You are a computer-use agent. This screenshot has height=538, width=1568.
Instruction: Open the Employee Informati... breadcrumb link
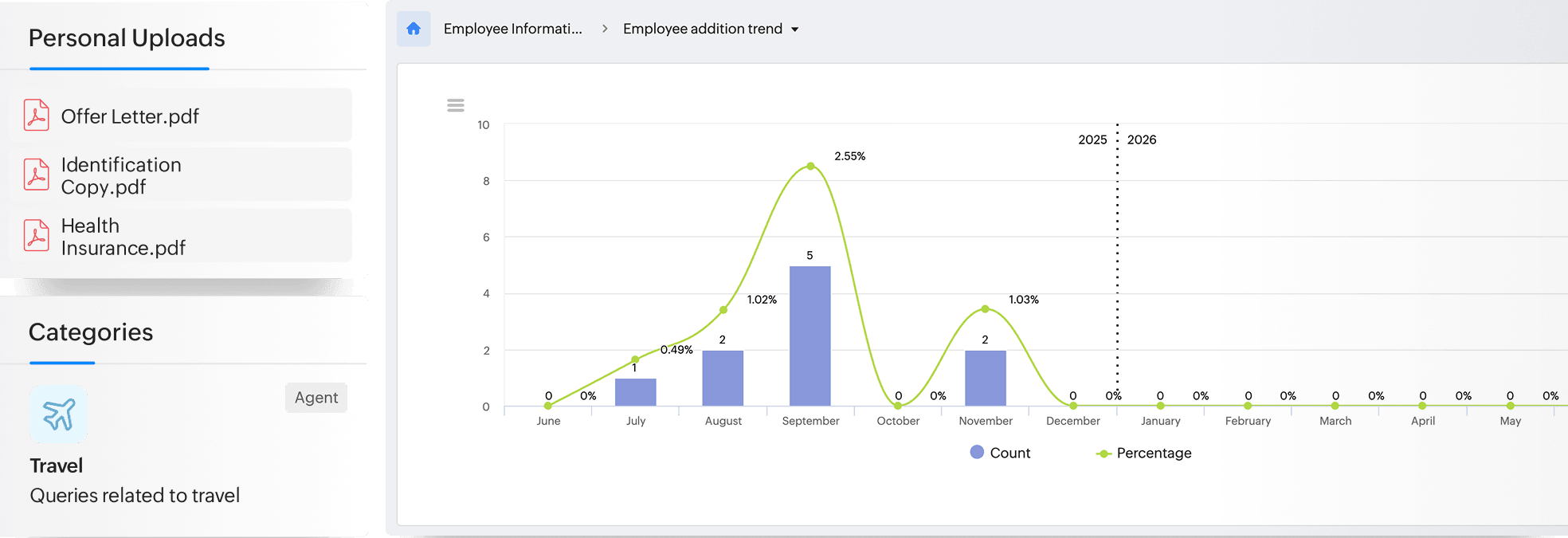(x=513, y=29)
